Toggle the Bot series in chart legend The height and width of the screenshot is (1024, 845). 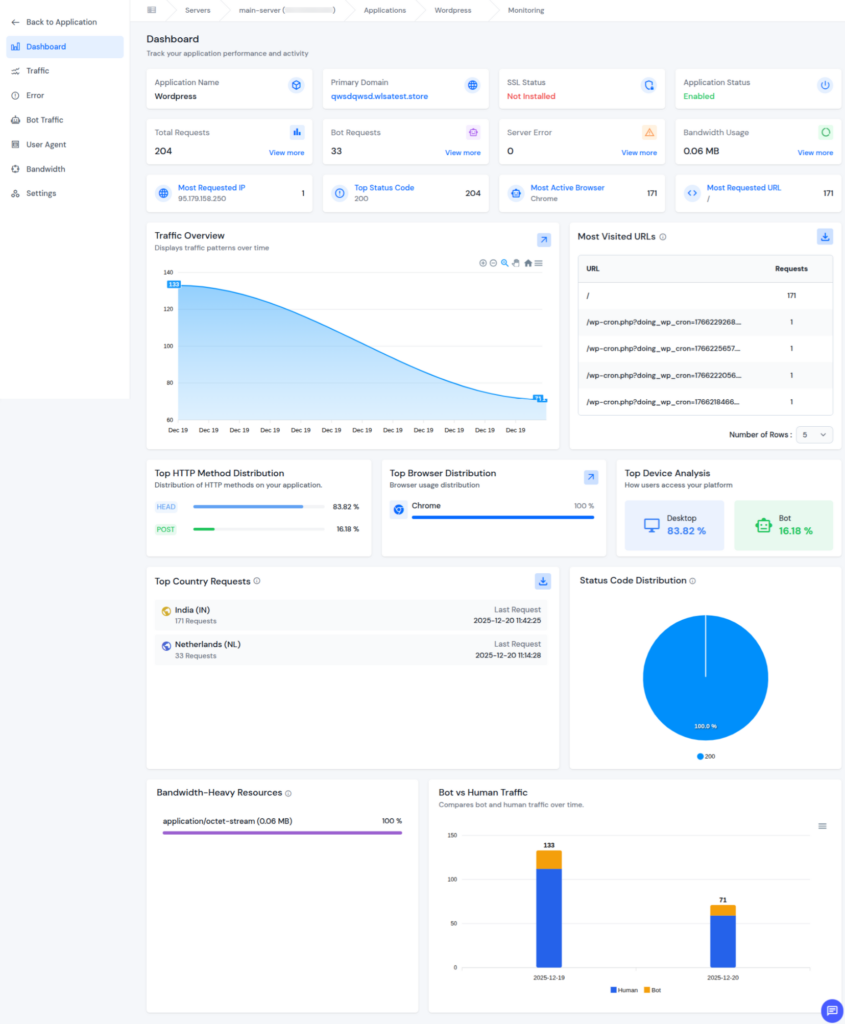pyautogui.click(x=652, y=990)
